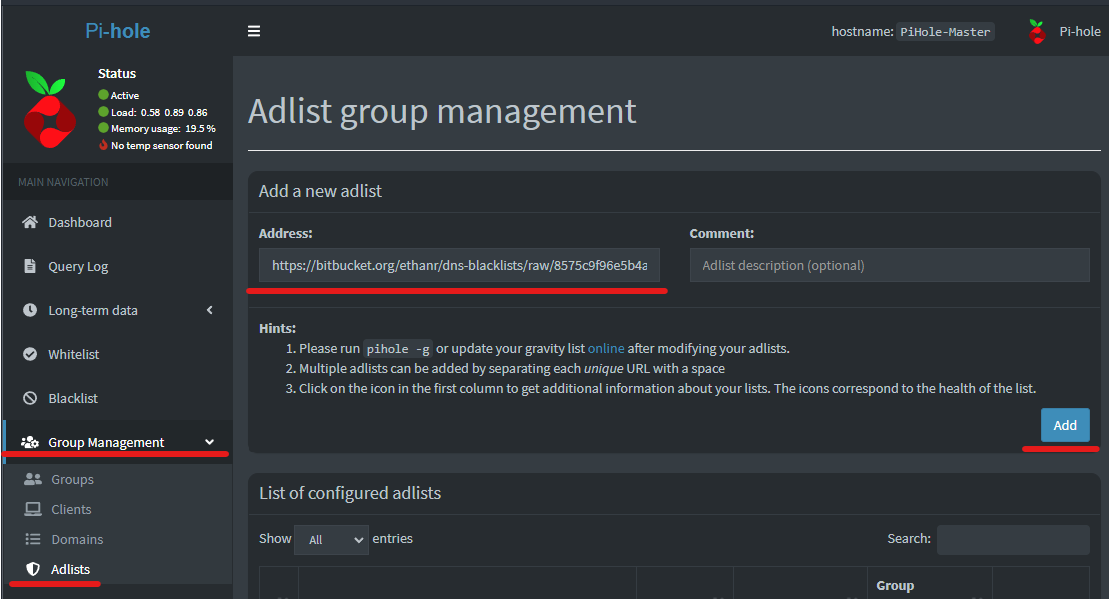The height and width of the screenshot is (599, 1109).
Task: Click the Adlists megaphone icon
Action: click(x=34, y=569)
